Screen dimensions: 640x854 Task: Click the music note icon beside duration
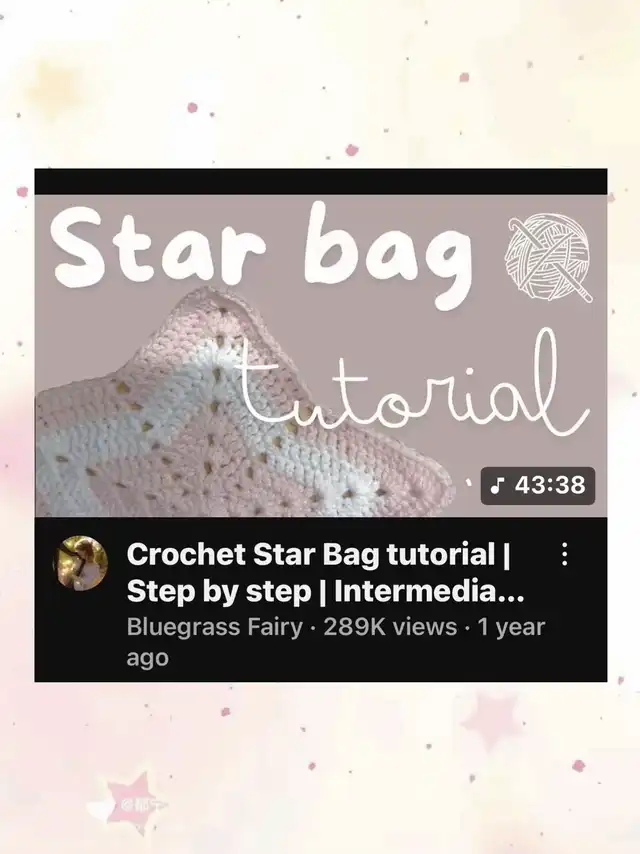[x=497, y=485]
